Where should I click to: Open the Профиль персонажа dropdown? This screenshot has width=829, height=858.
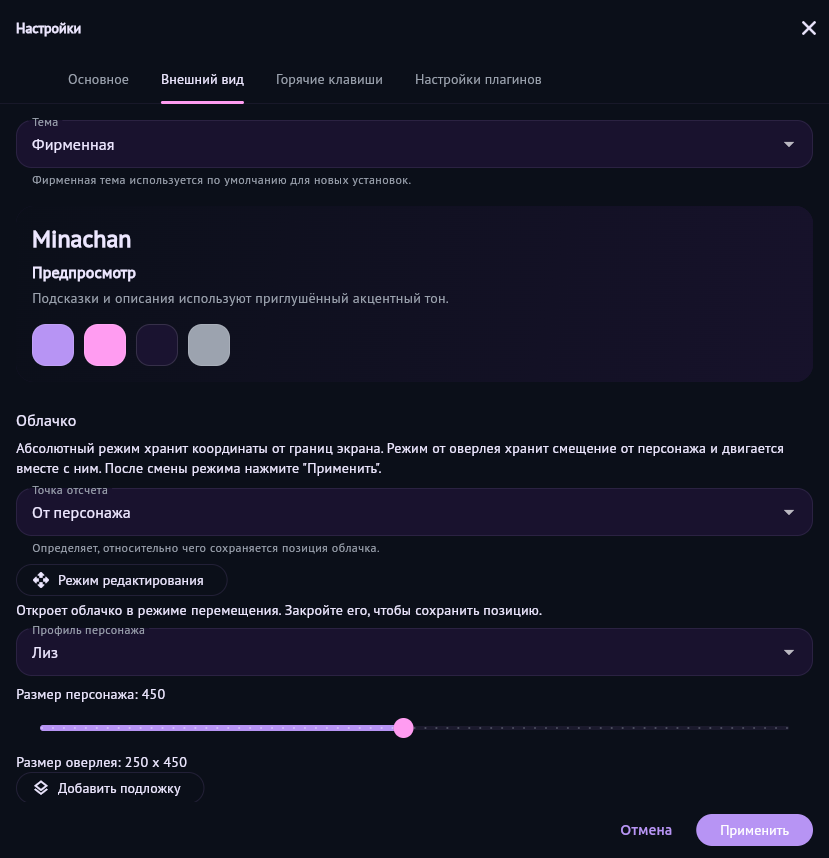414,653
